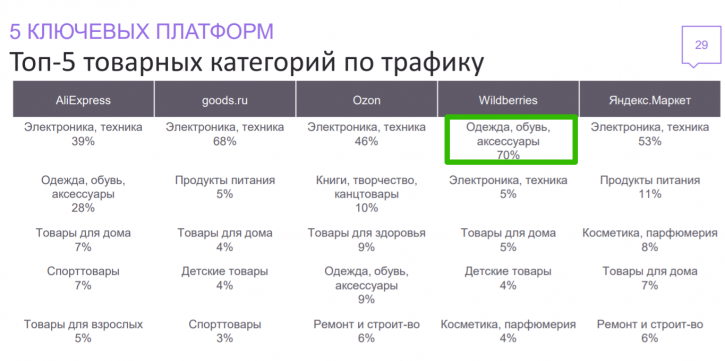
Task: Click goods.ru "Детские товары 4%" cell
Action: coord(225,278)
